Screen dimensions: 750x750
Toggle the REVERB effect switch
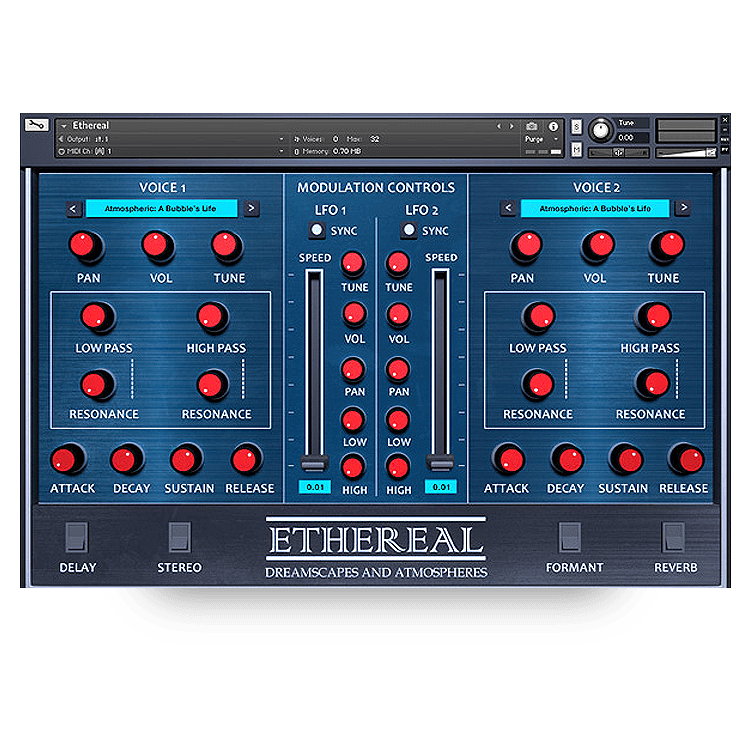[673, 537]
